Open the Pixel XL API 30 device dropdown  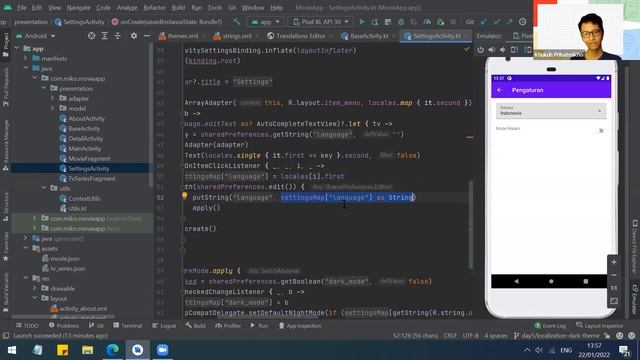(322, 22)
